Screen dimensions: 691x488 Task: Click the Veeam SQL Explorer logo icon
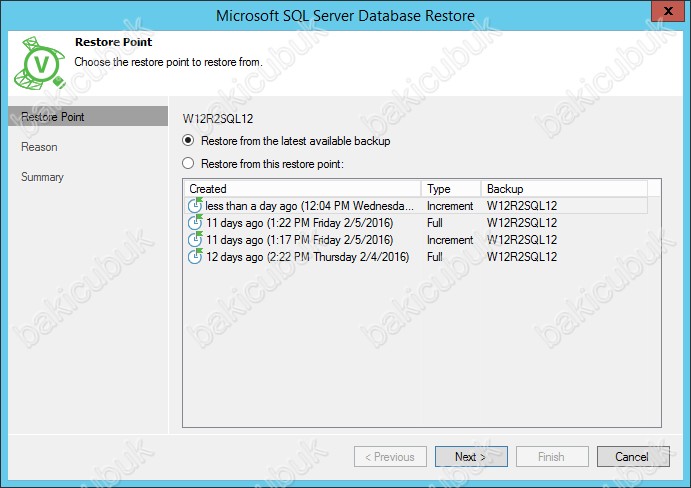click(40, 63)
